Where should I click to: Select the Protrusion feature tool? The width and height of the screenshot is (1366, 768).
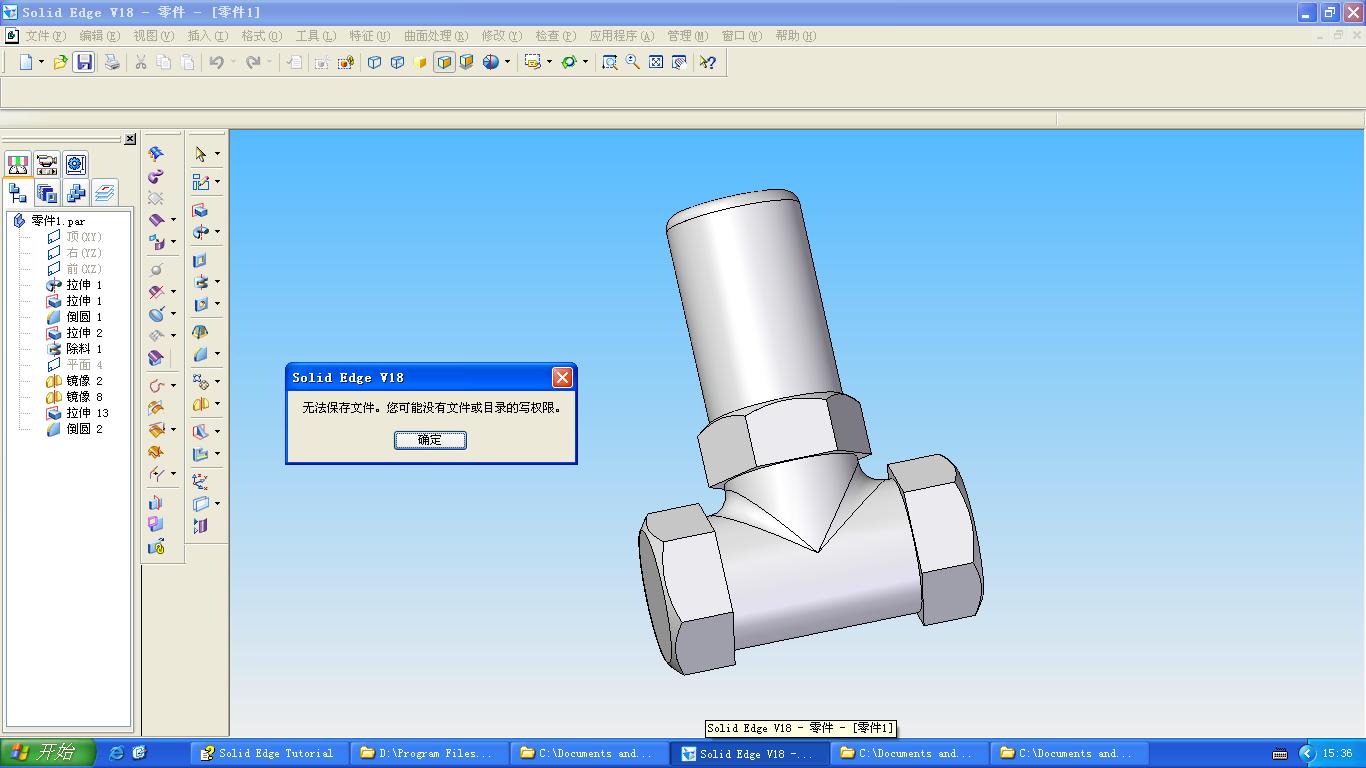[x=200, y=210]
